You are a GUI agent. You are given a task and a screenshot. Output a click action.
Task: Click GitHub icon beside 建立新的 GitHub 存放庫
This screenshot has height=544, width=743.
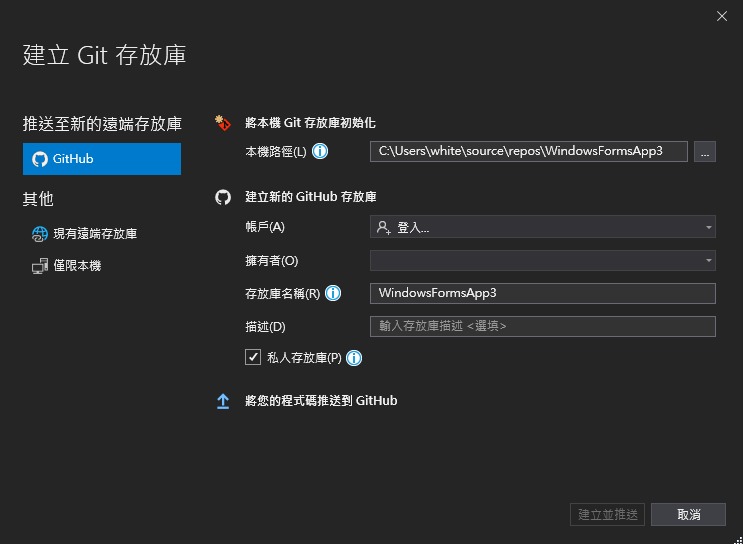tap(223, 197)
